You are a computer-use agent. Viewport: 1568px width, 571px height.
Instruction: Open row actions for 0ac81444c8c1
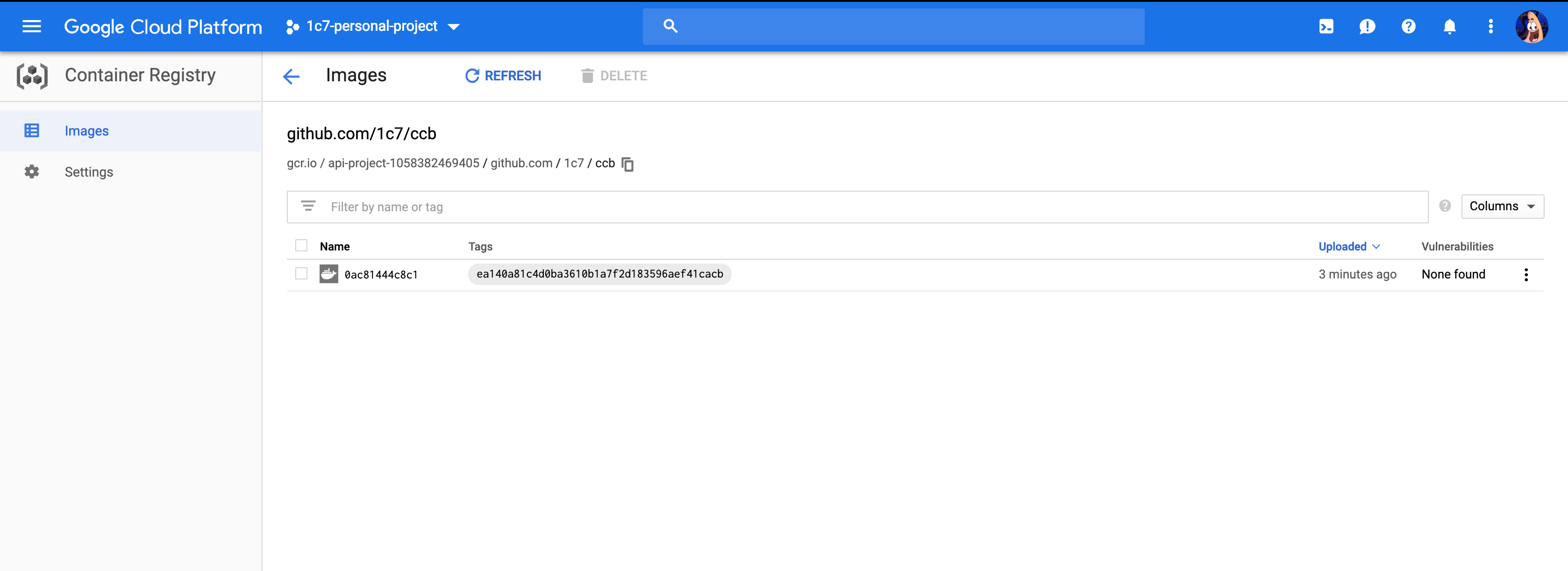[x=1525, y=275]
